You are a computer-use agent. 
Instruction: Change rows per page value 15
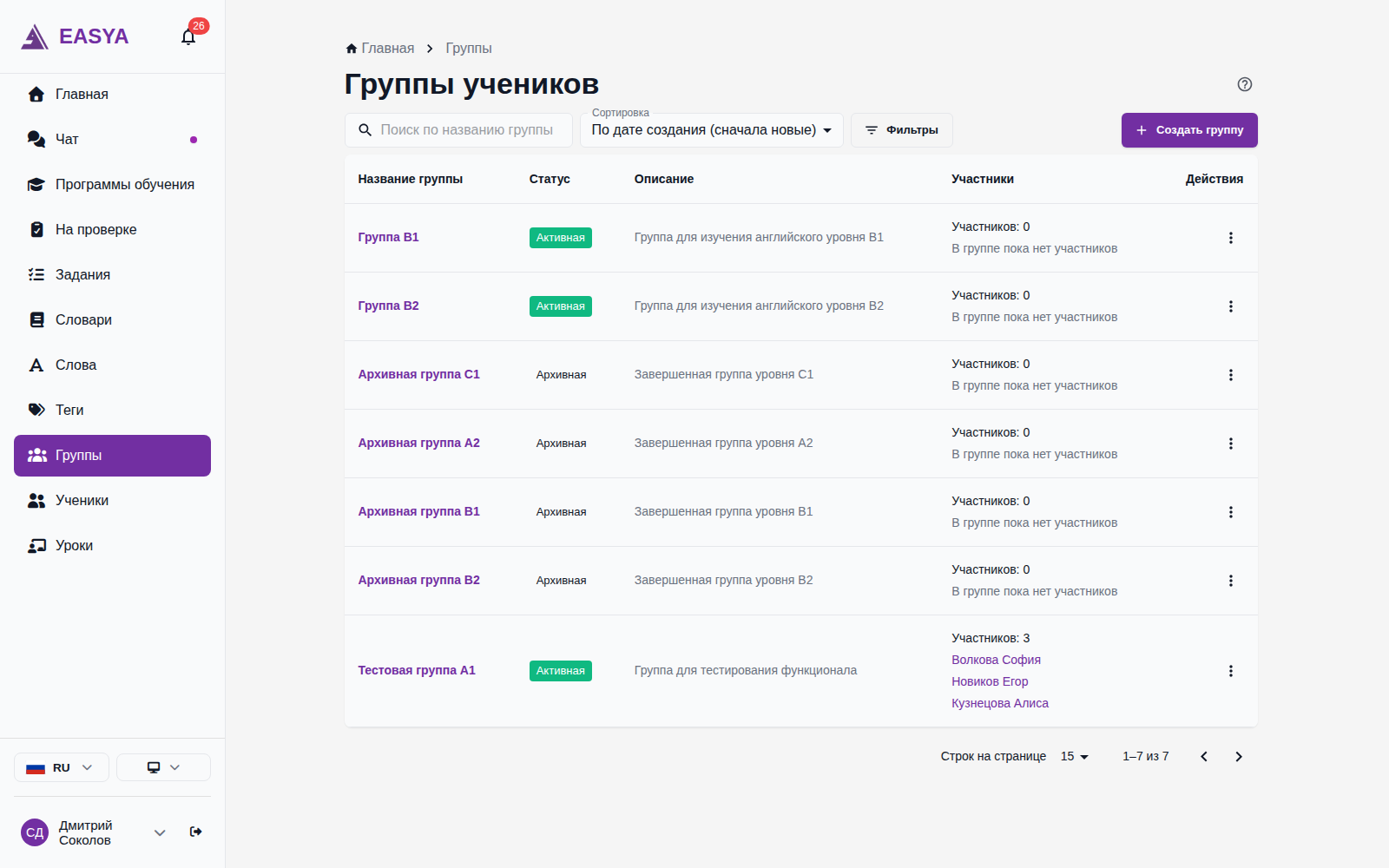click(1074, 757)
